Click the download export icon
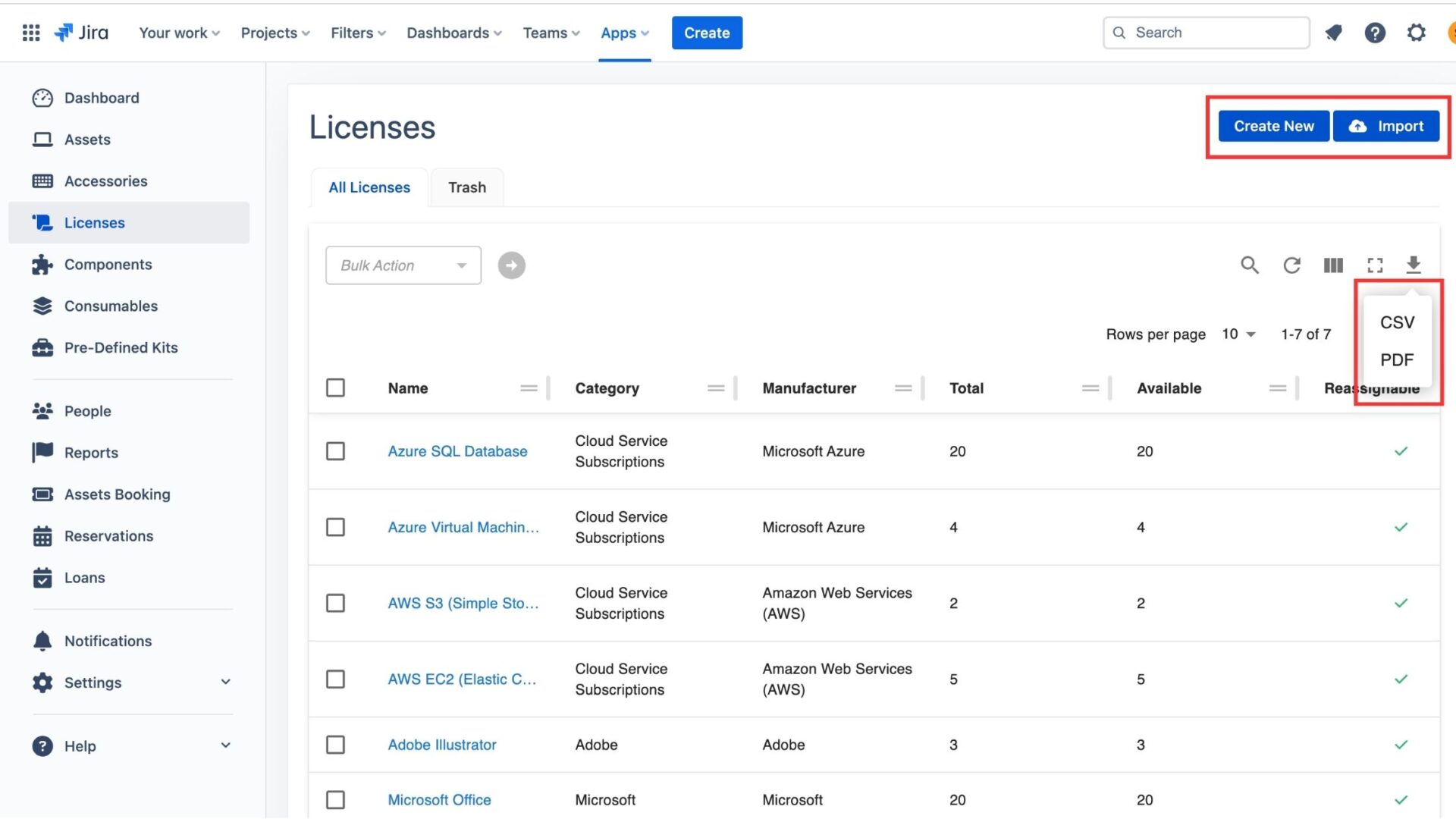Image resolution: width=1456 pixels, height=819 pixels. [1414, 265]
